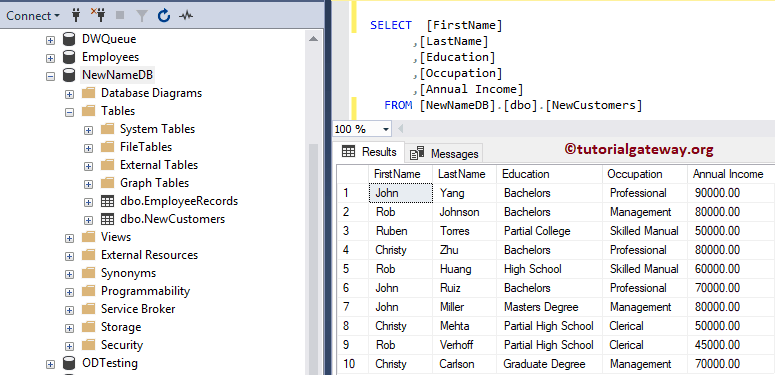Expand the Database Diagrams folder
Viewport: 775px width, 375px height.
[x=69, y=94]
